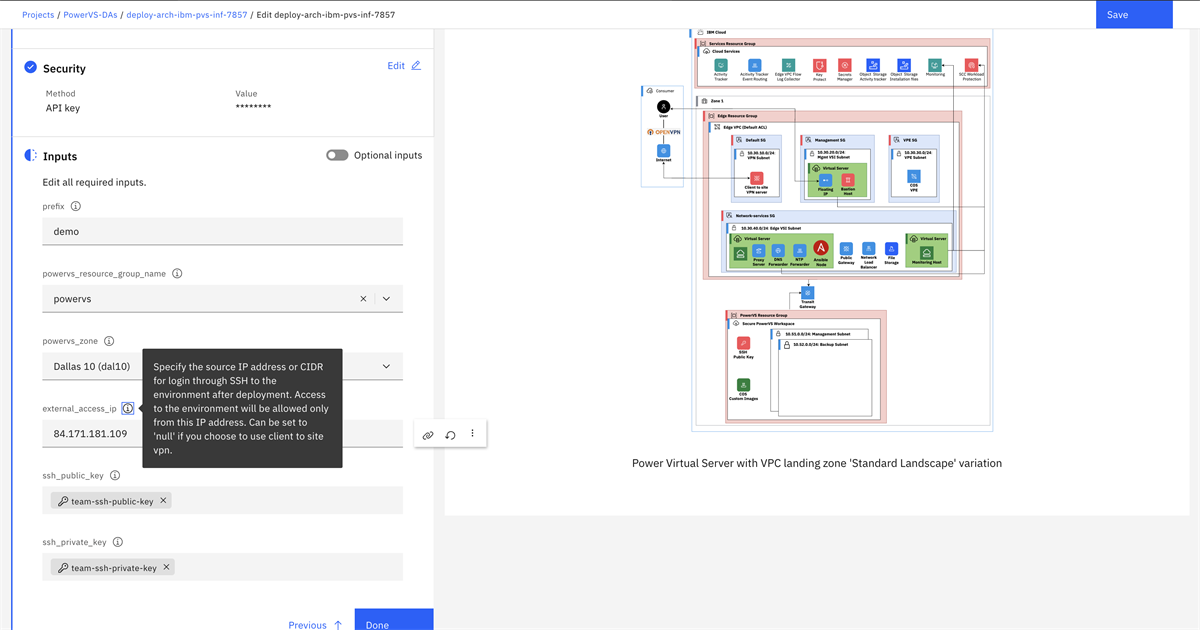Remove the team-ssh-private-key tag
The image size is (1200, 630).
click(x=167, y=567)
